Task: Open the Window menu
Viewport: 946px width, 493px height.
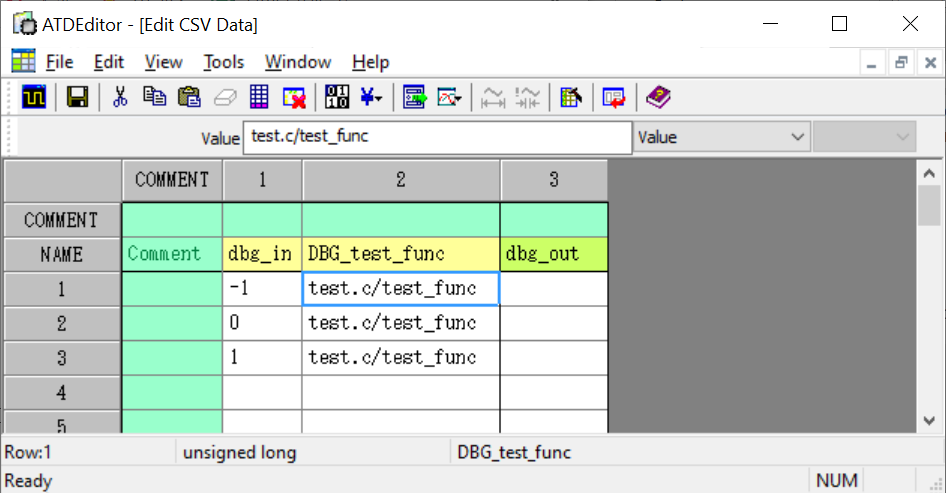Action: [x=297, y=62]
